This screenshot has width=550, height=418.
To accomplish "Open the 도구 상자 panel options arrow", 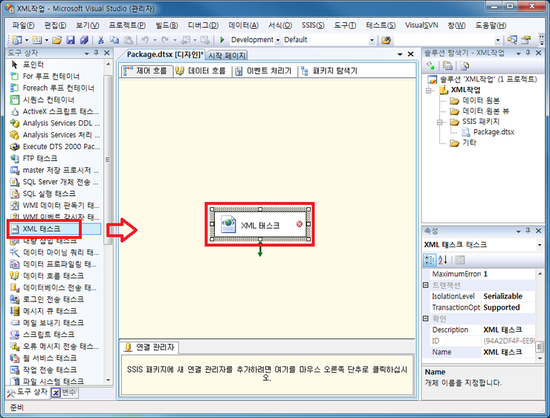I will [86, 53].
